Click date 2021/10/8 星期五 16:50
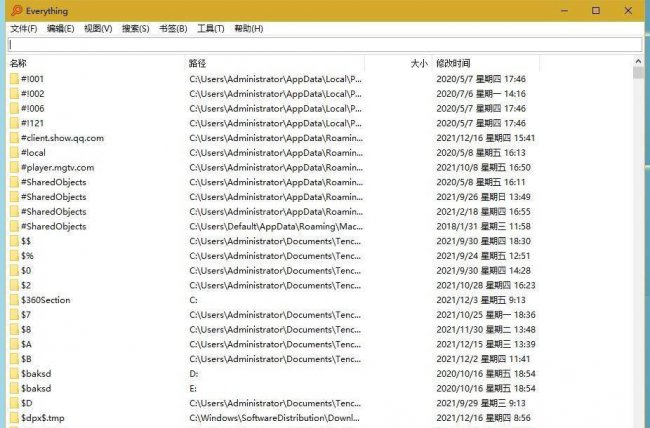This screenshot has width=650, height=428. (x=483, y=168)
